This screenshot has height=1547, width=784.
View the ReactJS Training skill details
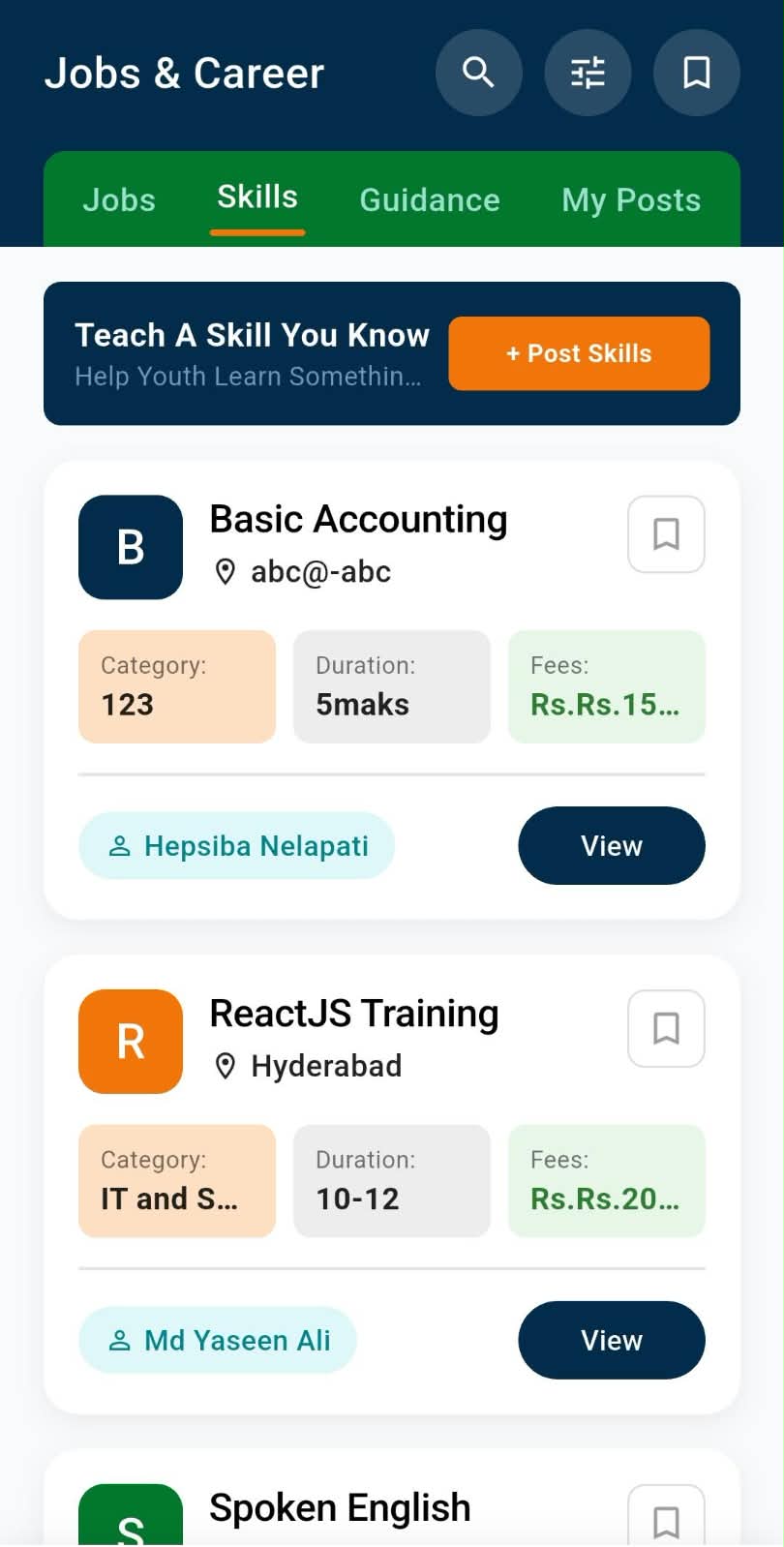612,1340
